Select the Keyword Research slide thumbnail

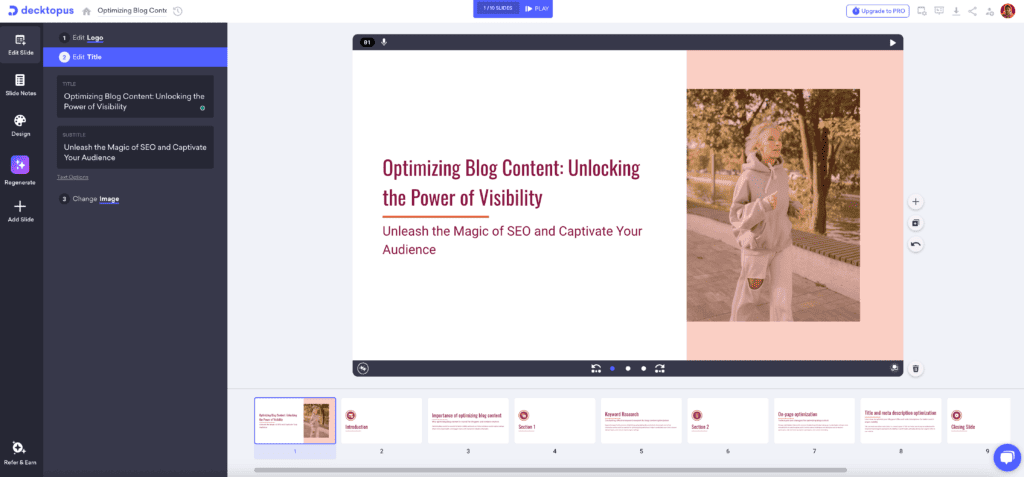click(641, 420)
